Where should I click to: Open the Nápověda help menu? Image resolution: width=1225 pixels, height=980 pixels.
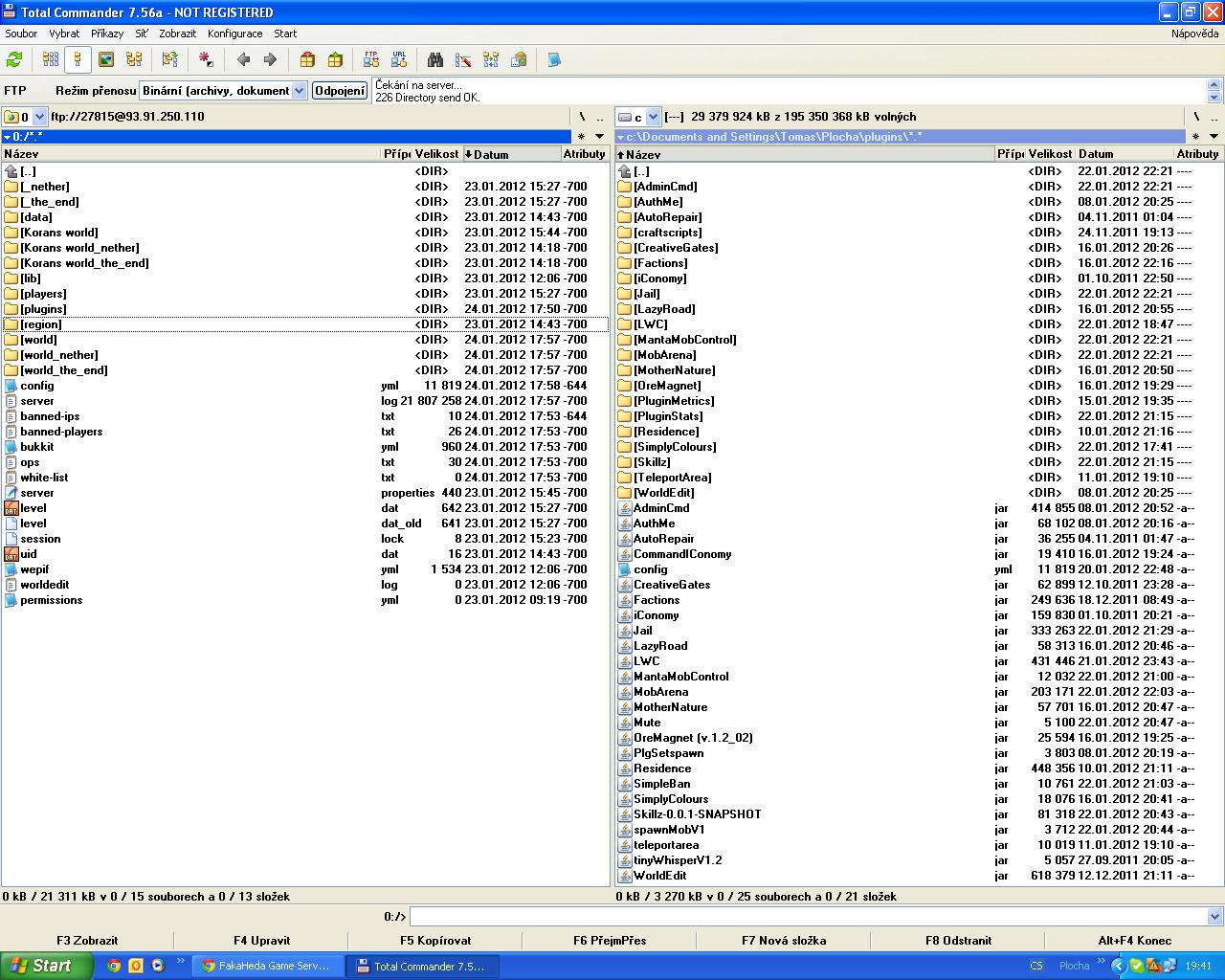[x=1194, y=33]
